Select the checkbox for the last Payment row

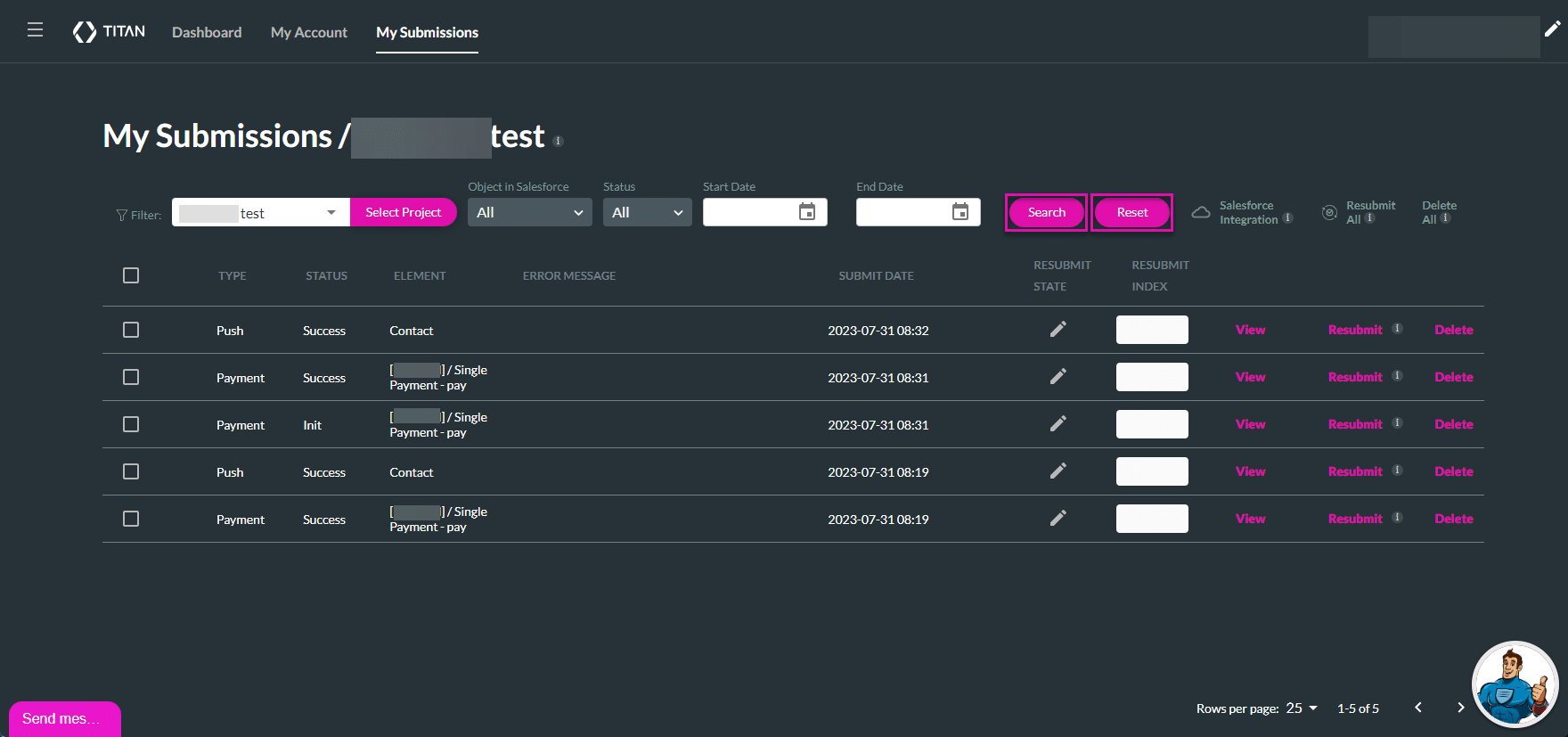point(131,519)
